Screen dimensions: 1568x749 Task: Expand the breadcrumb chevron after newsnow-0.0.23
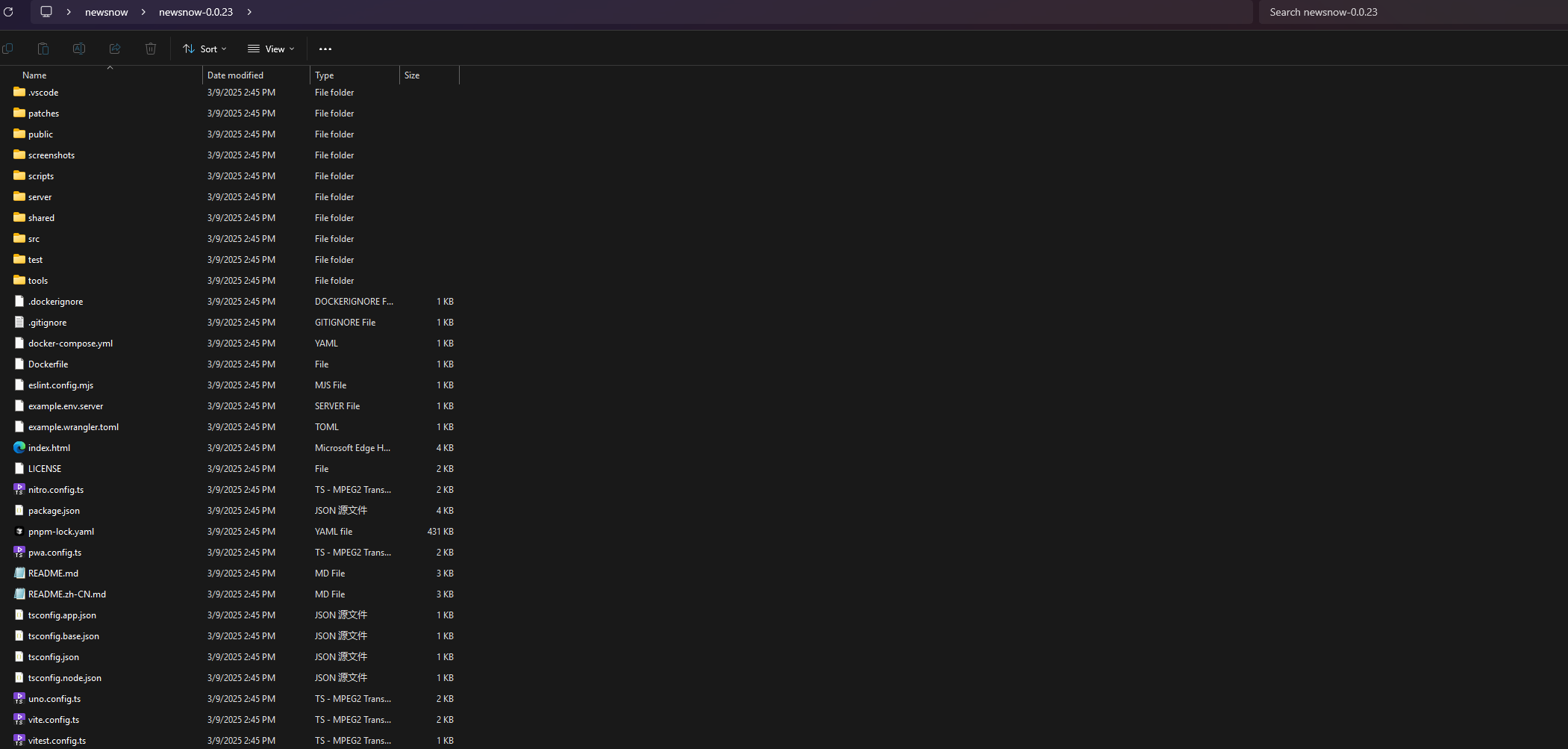click(249, 11)
